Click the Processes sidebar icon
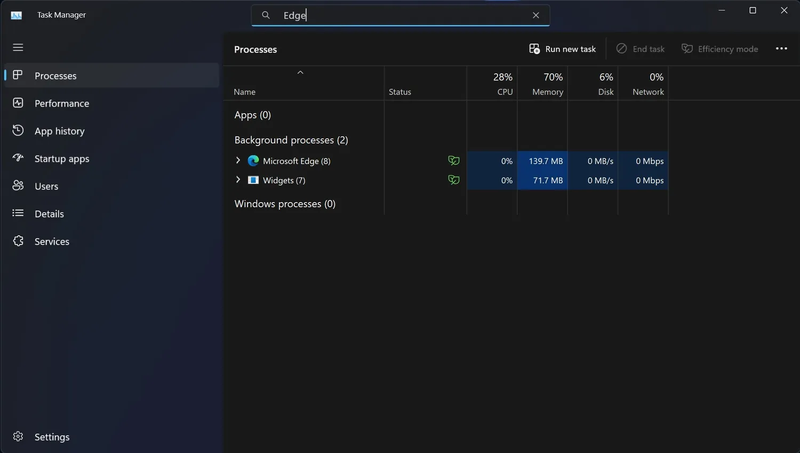The image size is (800, 453). pyautogui.click(x=18, y=75)
